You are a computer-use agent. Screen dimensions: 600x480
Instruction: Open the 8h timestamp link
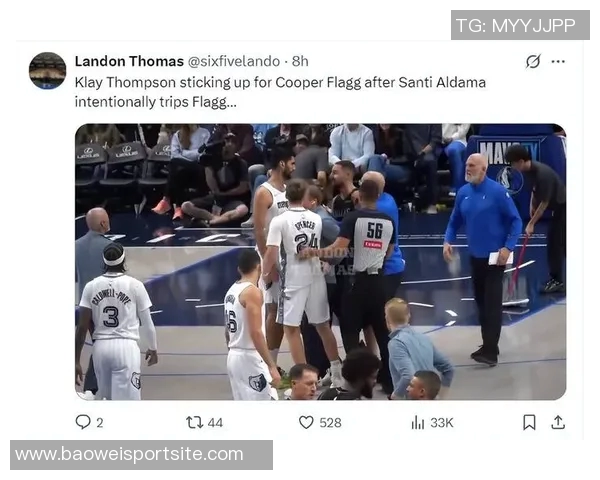[300, 61]
